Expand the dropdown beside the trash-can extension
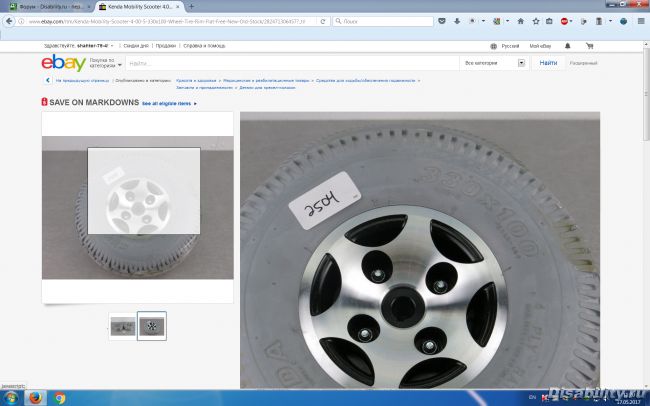 tap(610, 21)
